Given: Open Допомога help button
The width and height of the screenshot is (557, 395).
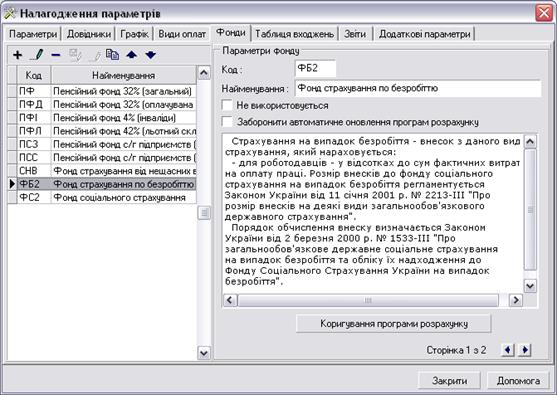Looking at the screenshot, I should [x=518, y=380].
